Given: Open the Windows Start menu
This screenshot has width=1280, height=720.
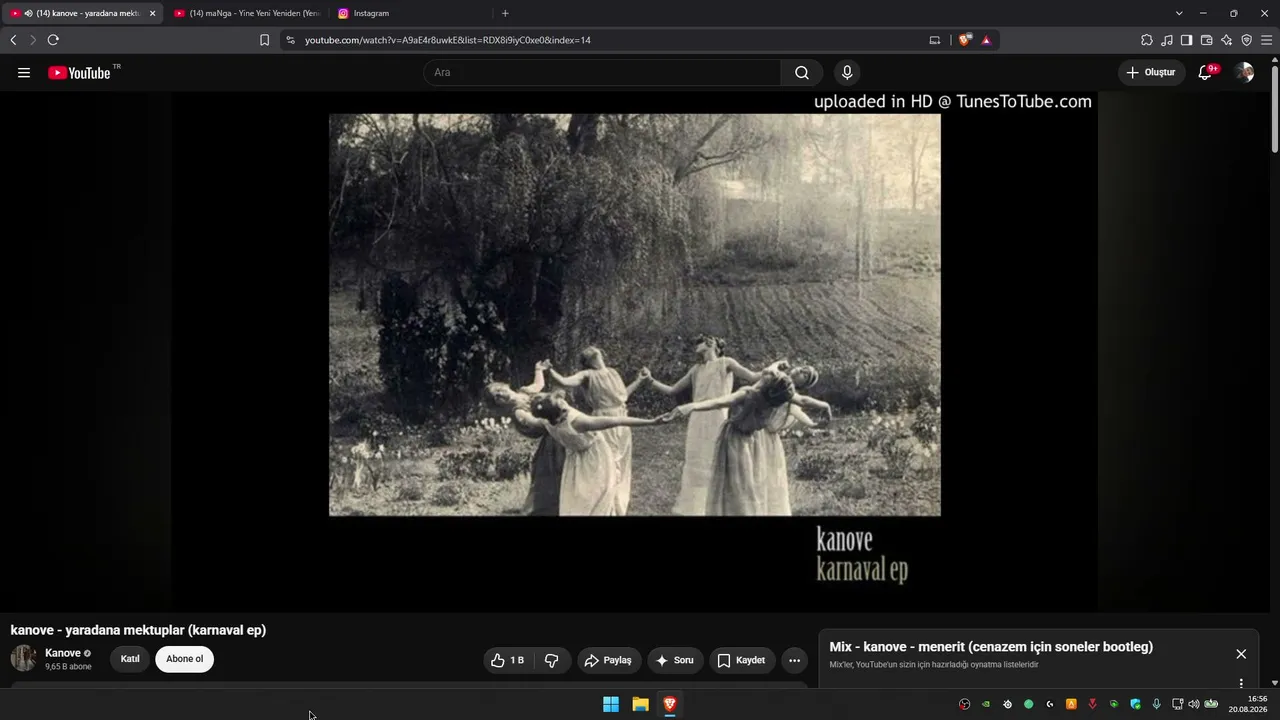Looking at the screenshot, I should click(x=611, y=704).
